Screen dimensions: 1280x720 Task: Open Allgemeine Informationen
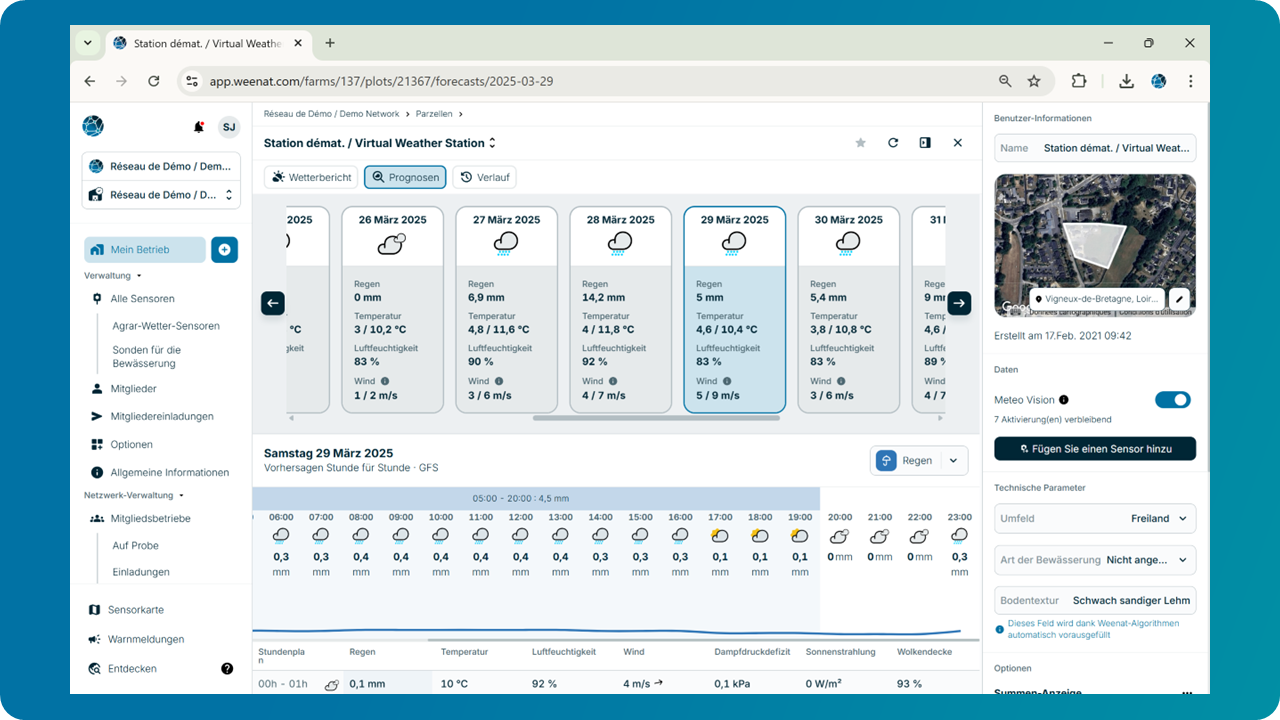160,472
